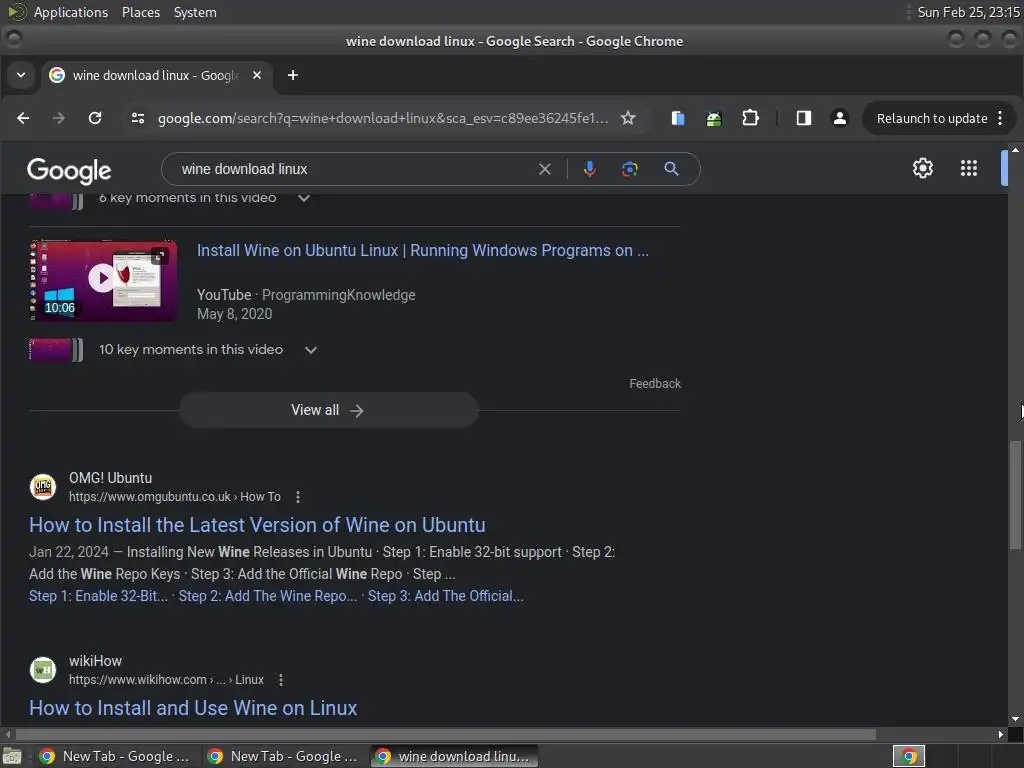Image resolution: width=1024 pixels, height=768 pixels.
Task: Select wine download linu... taskbar entry
Action: click(455, 756)
